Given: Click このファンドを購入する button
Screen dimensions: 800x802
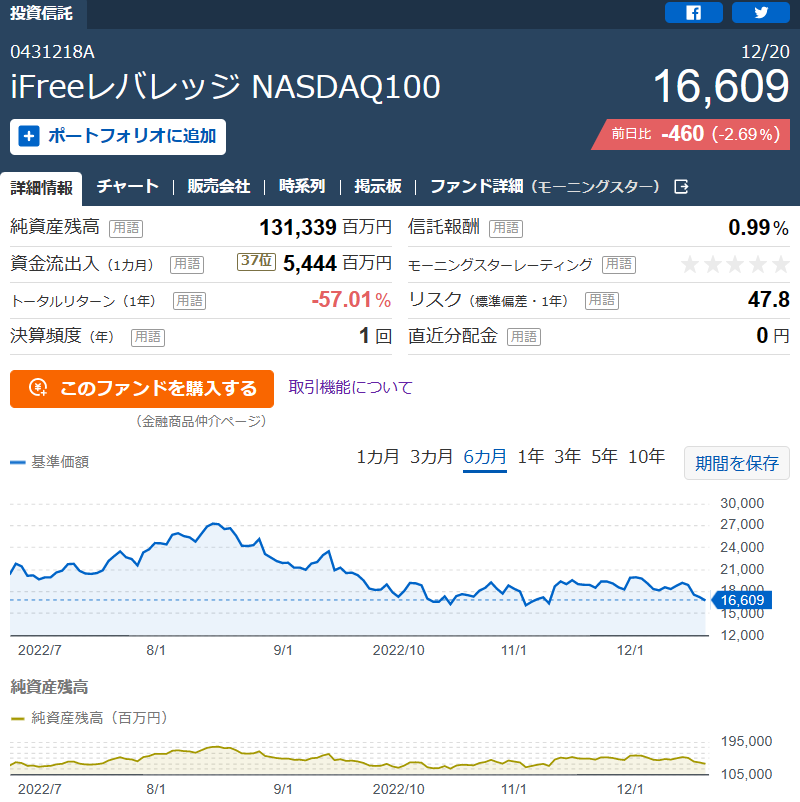Looking at the screenshot, I should (x=142, y=389).
